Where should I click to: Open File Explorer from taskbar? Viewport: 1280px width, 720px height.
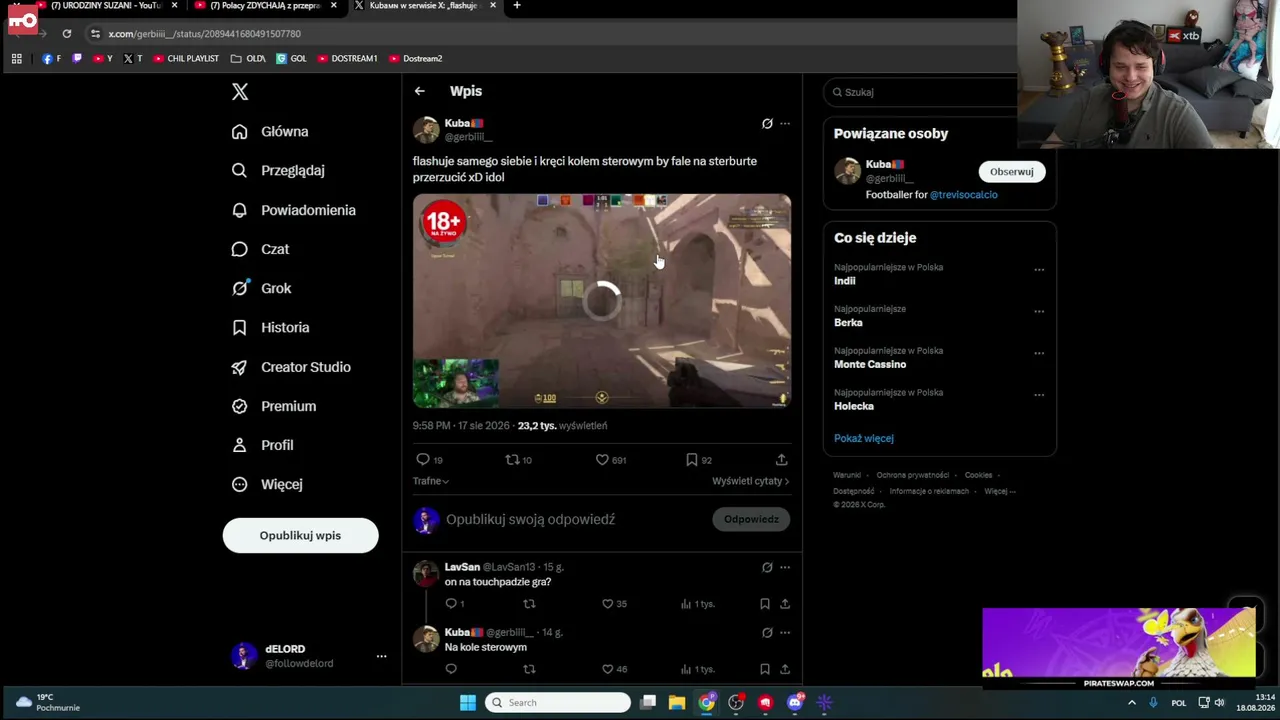pos(677,702)
